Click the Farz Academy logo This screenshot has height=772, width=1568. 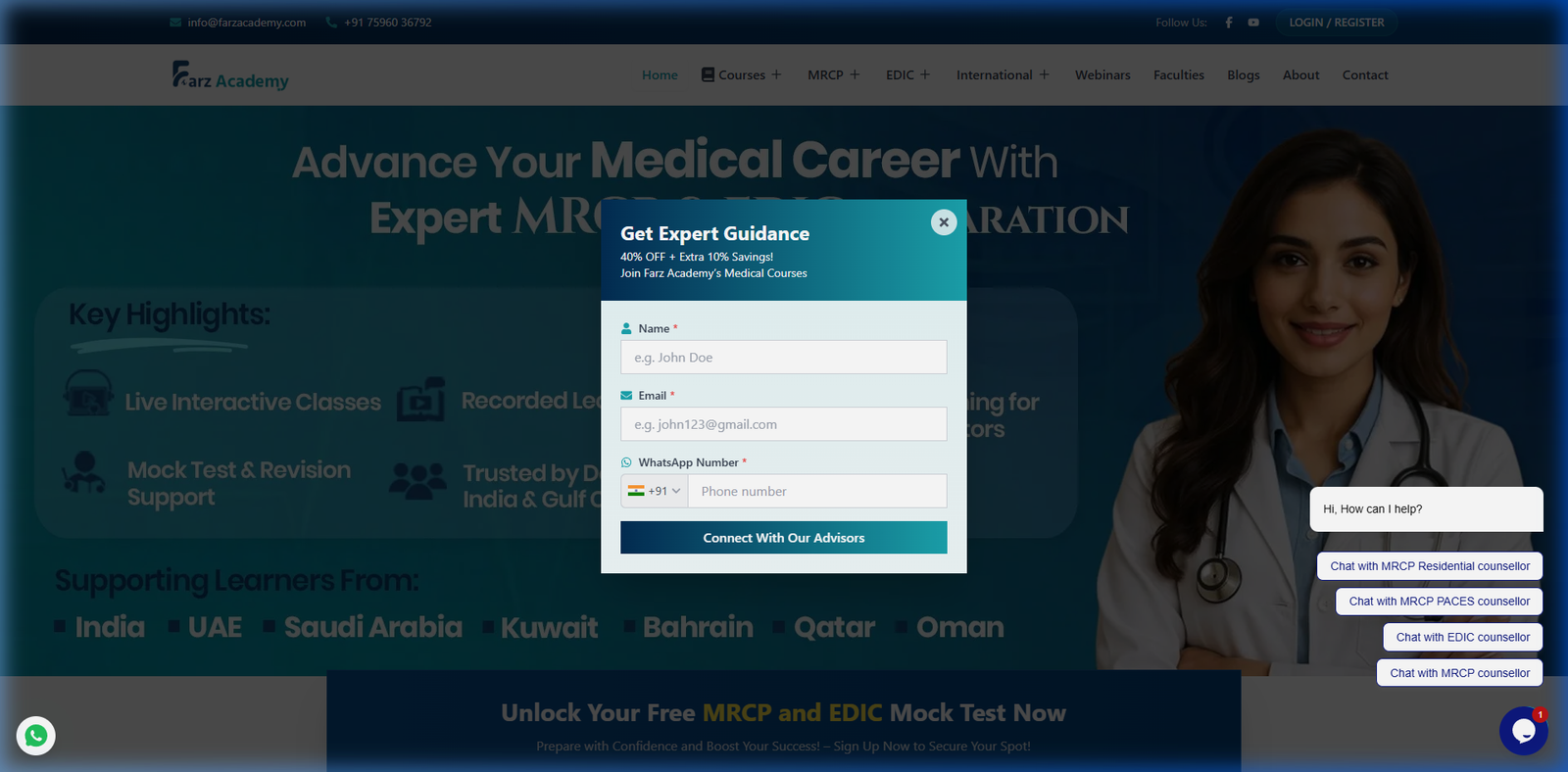(x=230, y=75)
